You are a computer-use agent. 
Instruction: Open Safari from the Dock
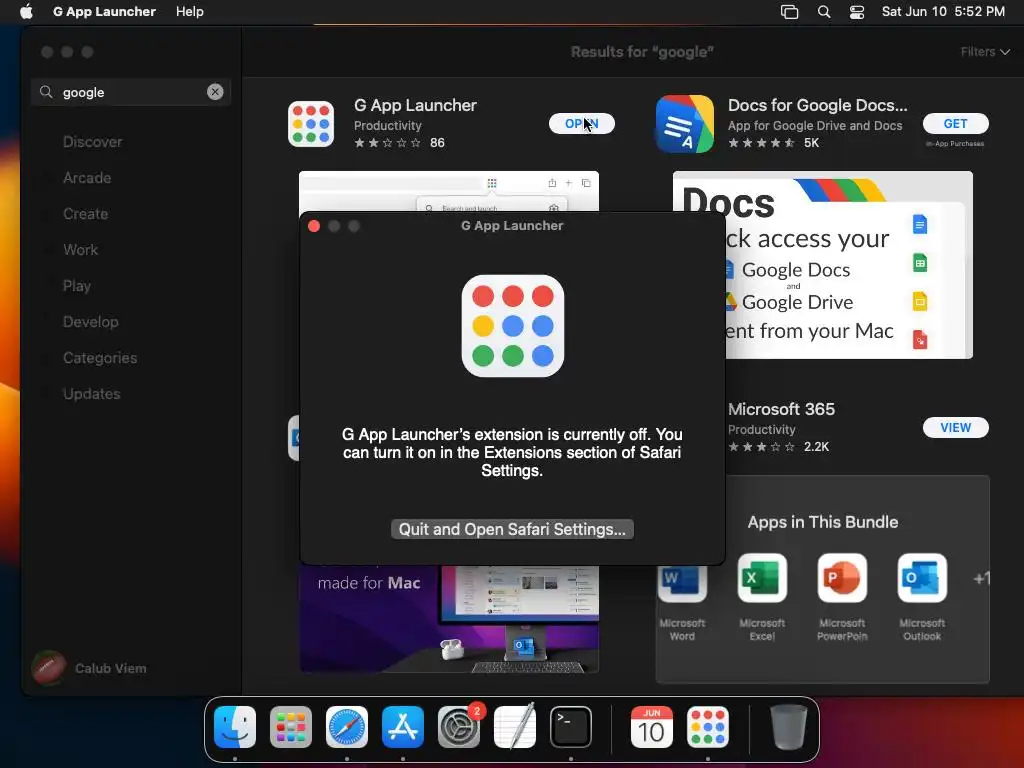(x=347, y=727)
